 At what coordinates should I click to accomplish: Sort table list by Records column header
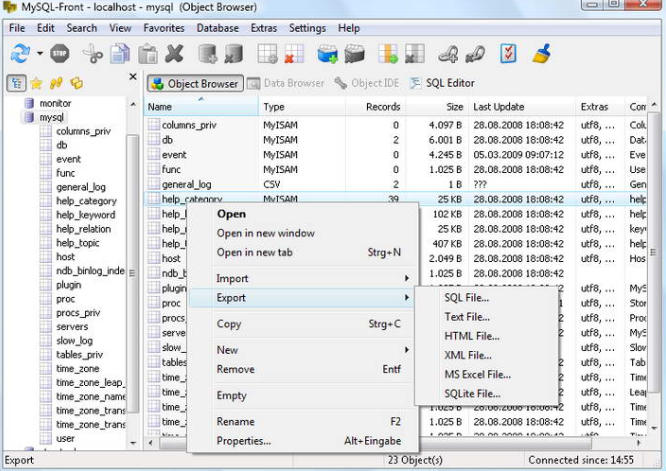pyautogui.click(x=382, y=106)
